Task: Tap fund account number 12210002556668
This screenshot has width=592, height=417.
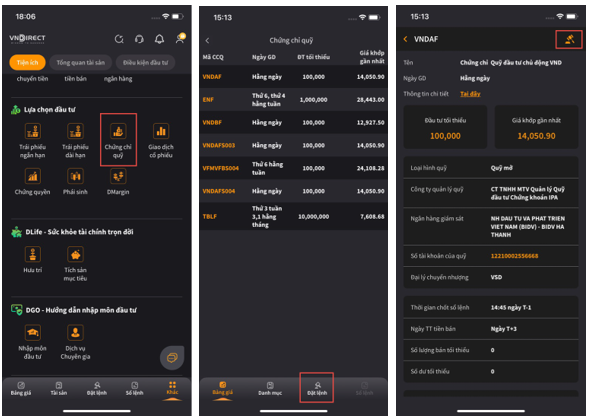Action: 514,256
